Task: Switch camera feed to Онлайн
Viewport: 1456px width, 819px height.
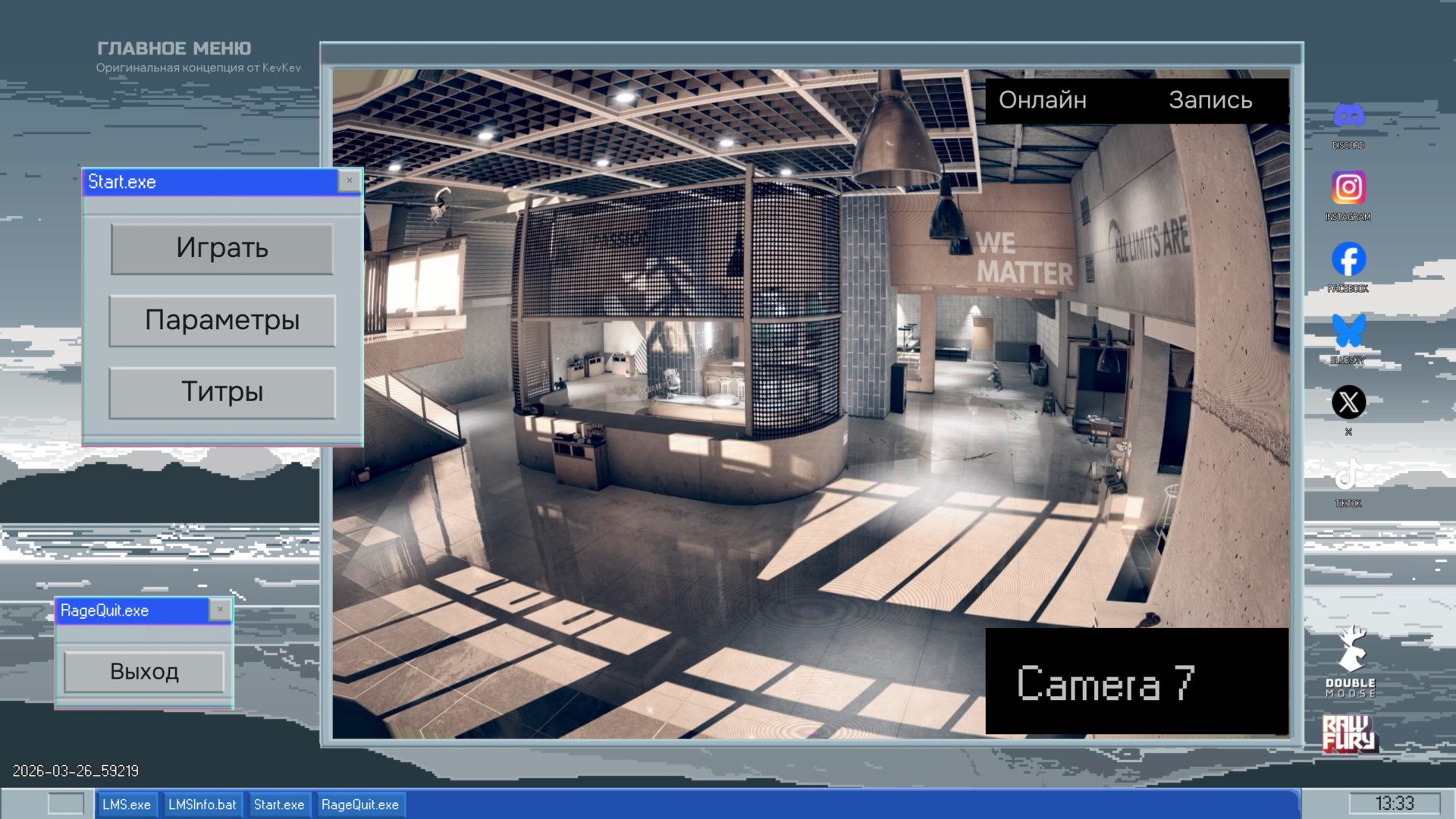Action: 1042,100
